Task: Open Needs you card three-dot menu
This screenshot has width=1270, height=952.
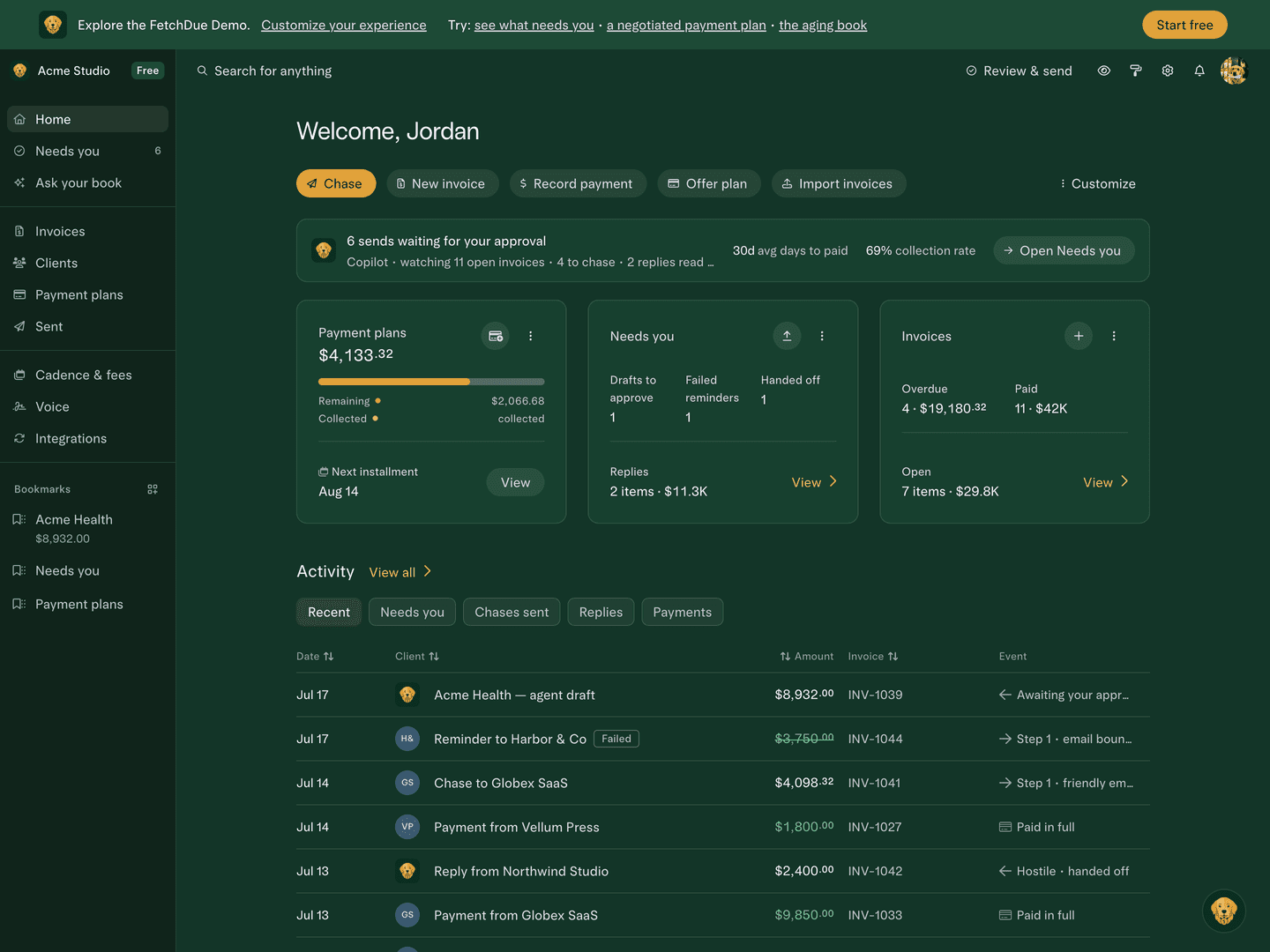Action: click(822, 336)
